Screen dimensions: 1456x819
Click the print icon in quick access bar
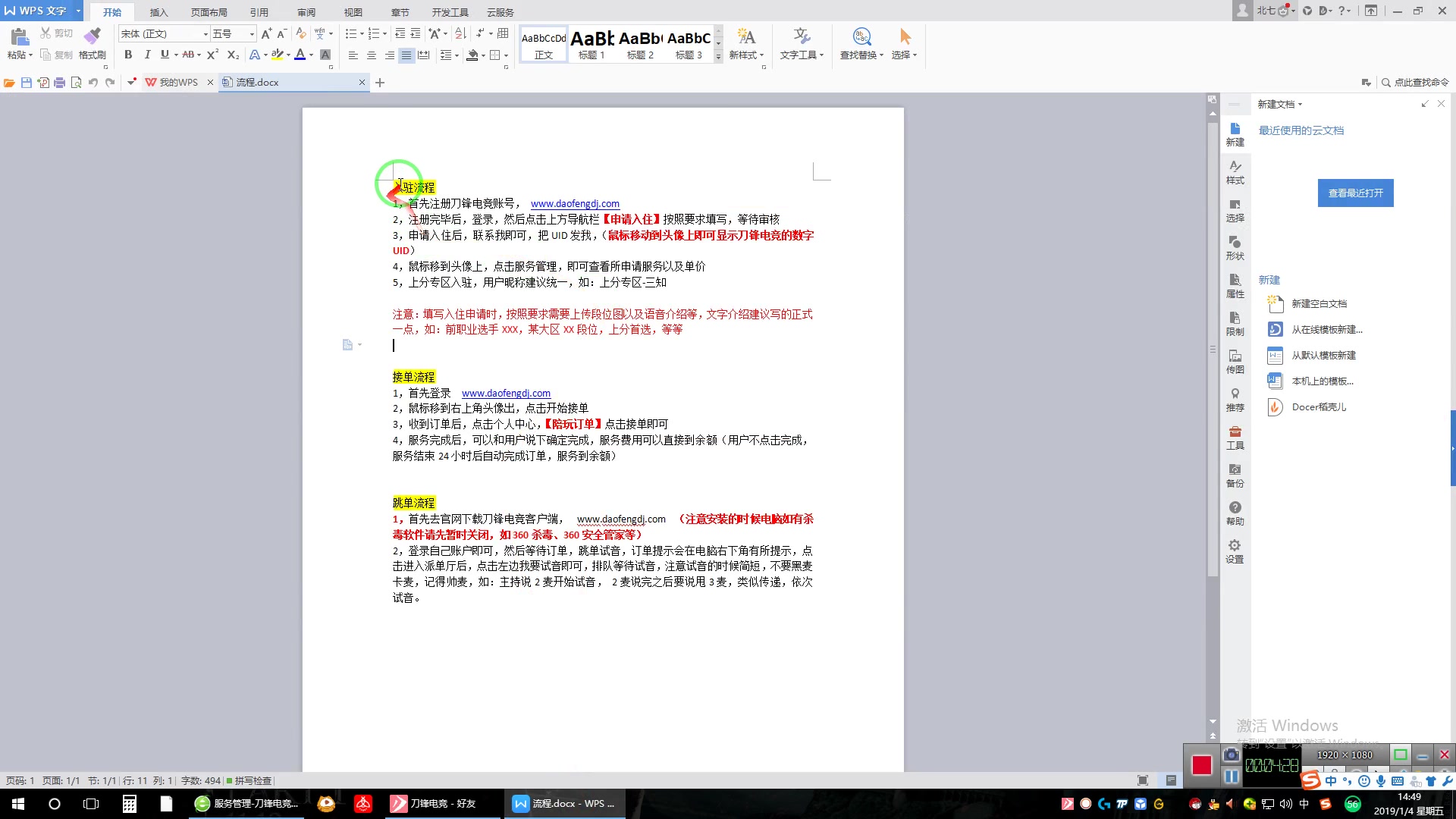click(x=59, y=82)
